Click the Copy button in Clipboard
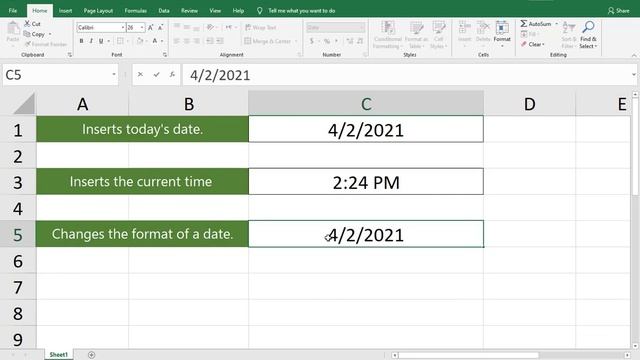 tap(34, 34)
